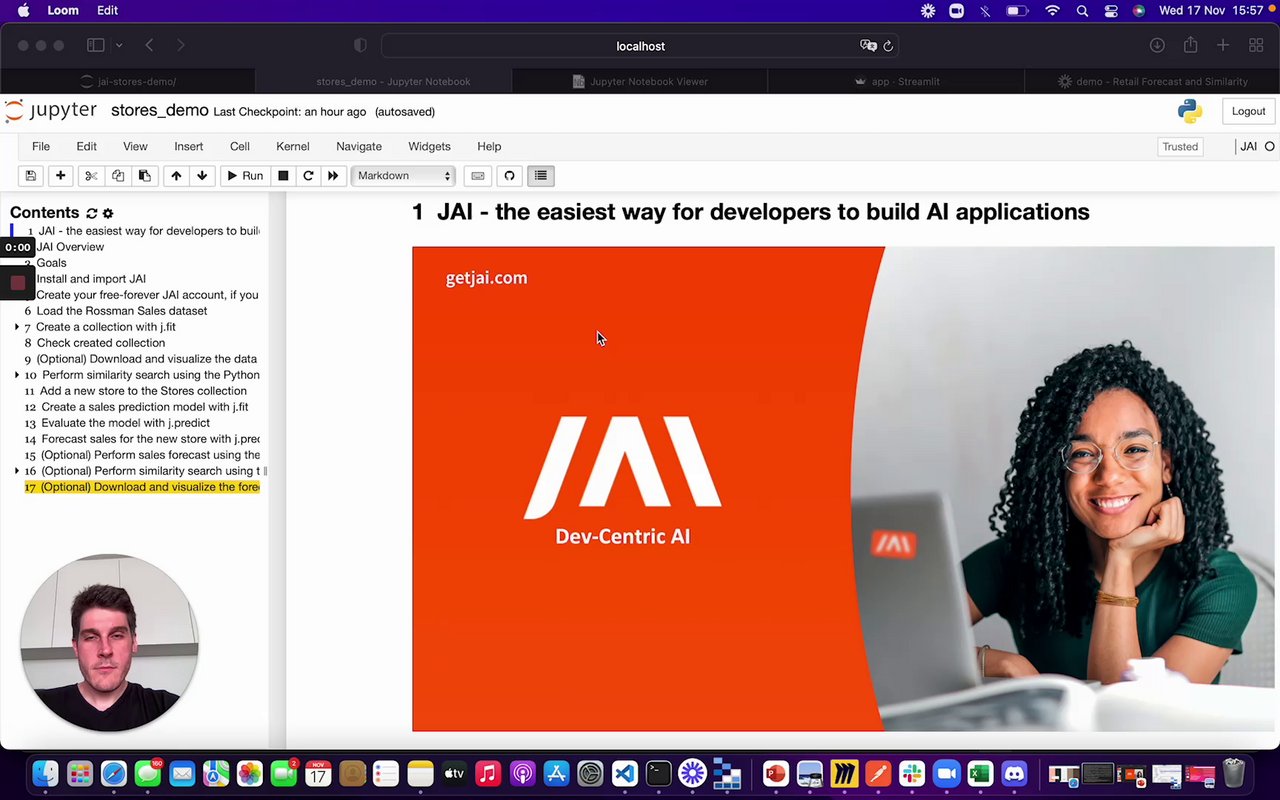Toggle the Table of Contents sidebar button

(541, 176)
